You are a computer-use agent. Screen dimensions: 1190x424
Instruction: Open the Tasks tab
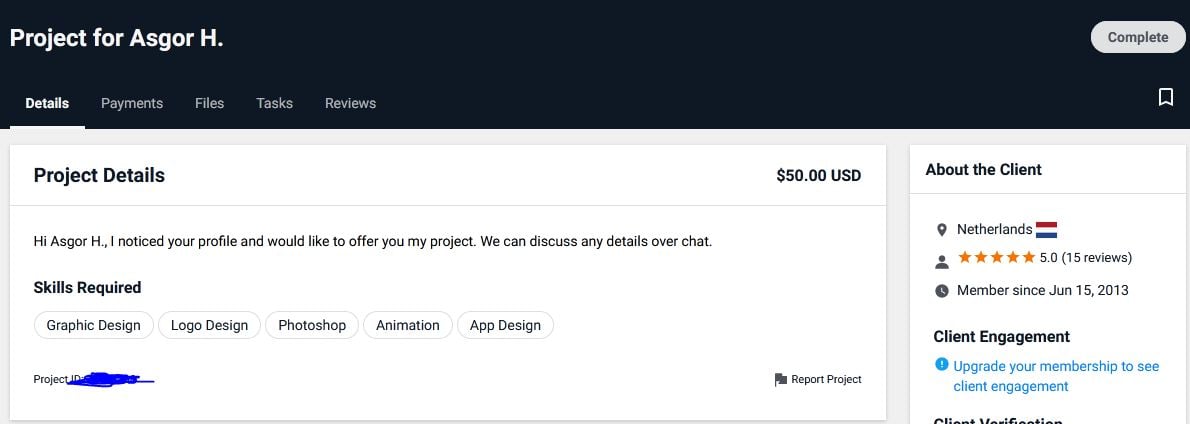[x=275, y=103]
